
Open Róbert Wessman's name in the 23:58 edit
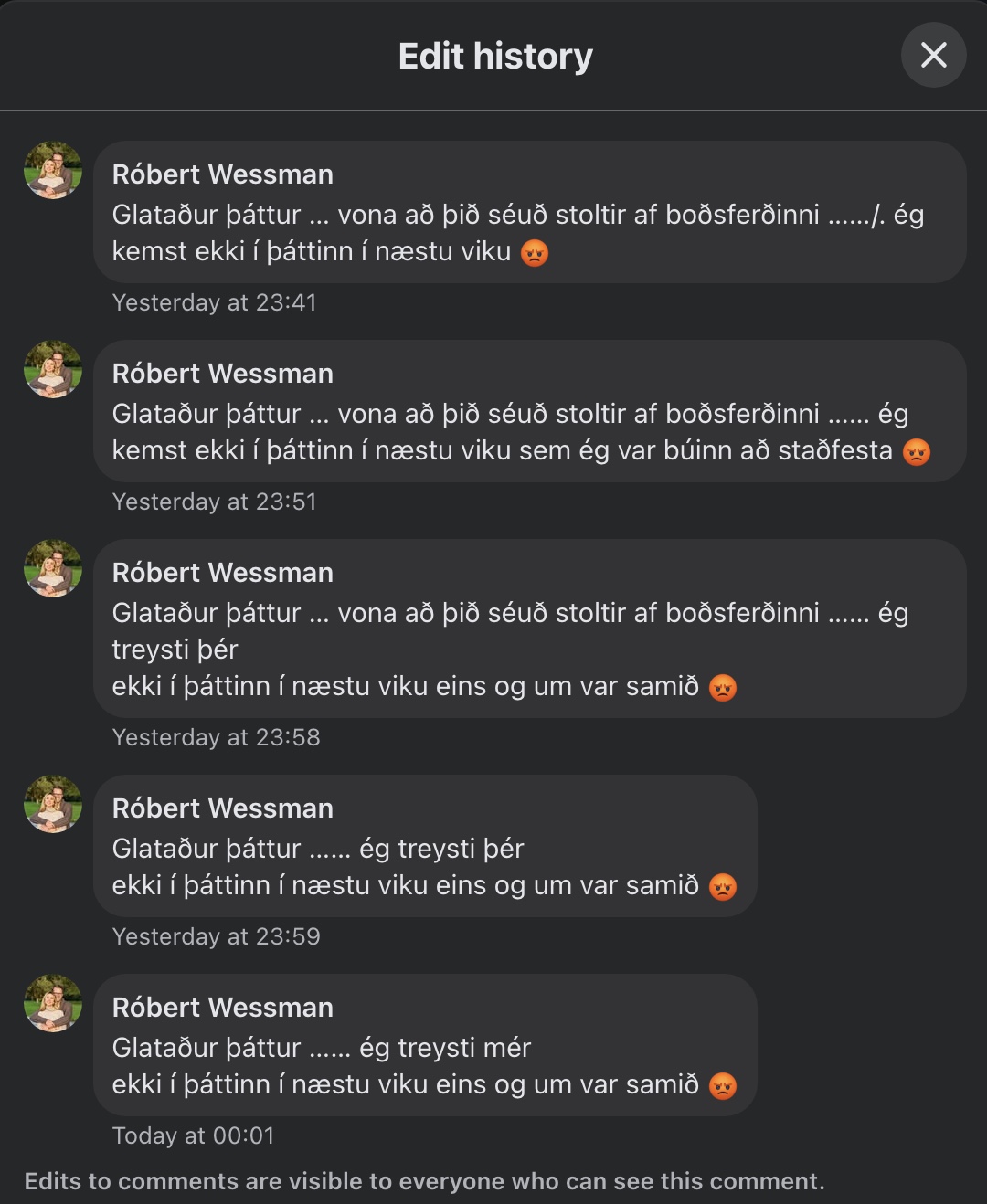tap(222, 573)
